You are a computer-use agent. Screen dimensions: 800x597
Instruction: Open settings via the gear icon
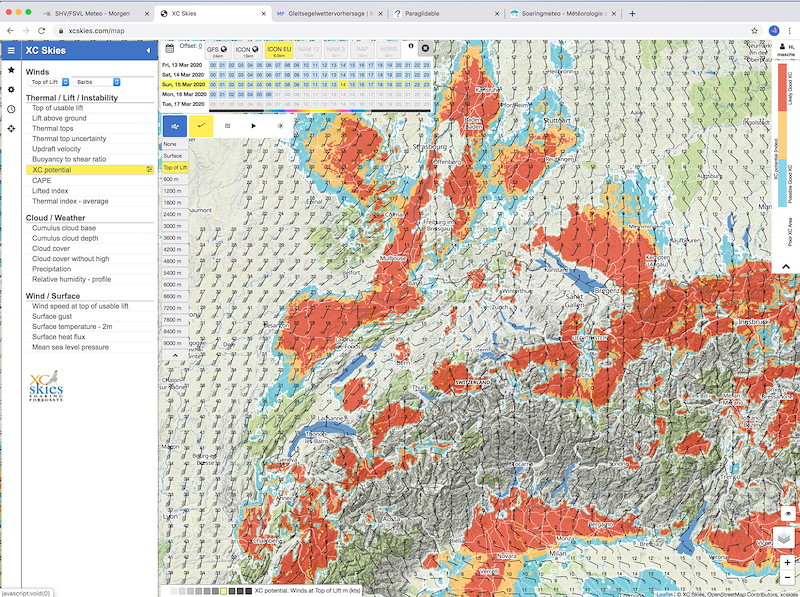point(11,89)
